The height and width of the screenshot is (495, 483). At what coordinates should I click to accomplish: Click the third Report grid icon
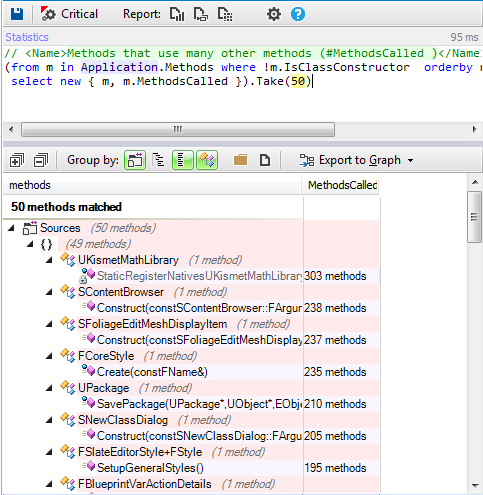[x=225, y=14]
